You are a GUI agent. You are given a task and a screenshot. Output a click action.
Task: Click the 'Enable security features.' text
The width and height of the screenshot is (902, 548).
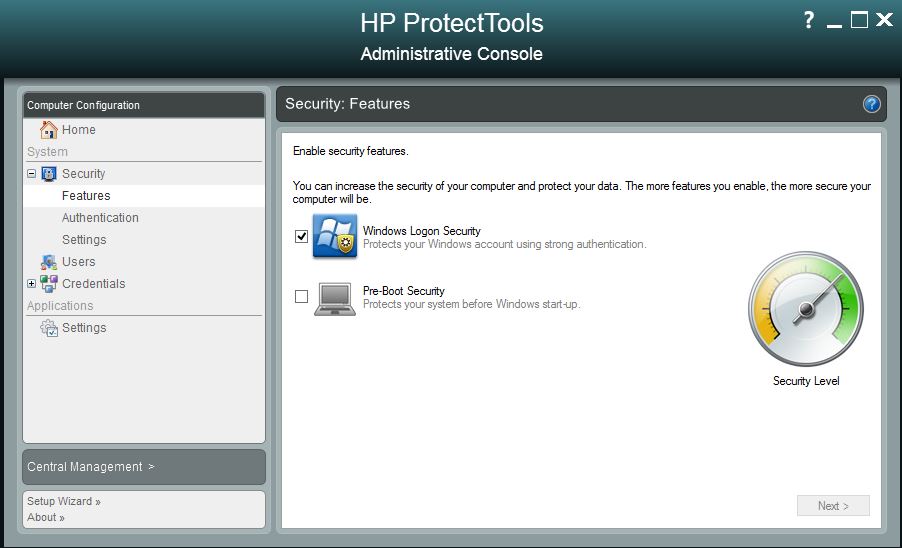point(350,151)
